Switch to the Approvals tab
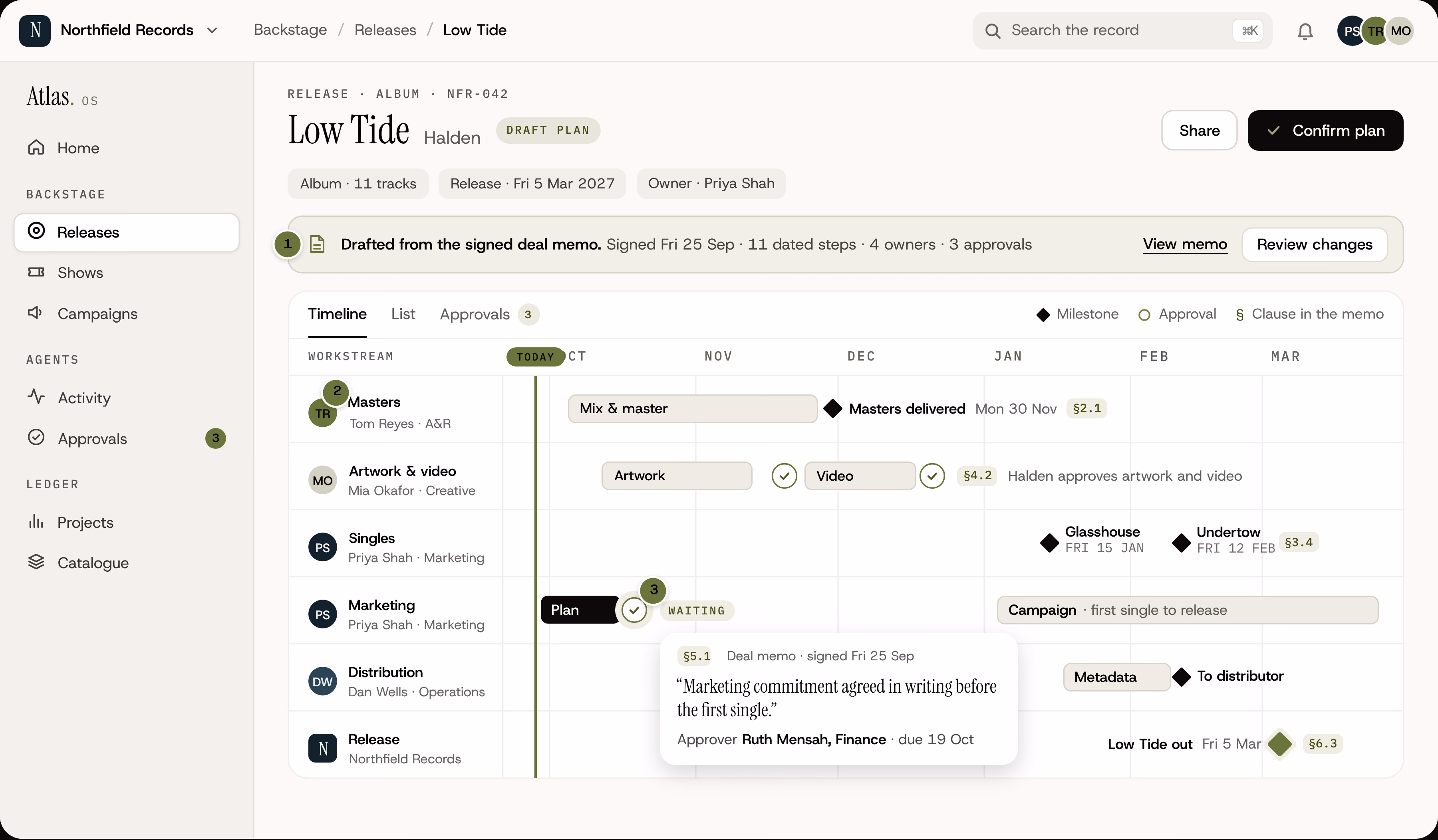 pos(489,314)
